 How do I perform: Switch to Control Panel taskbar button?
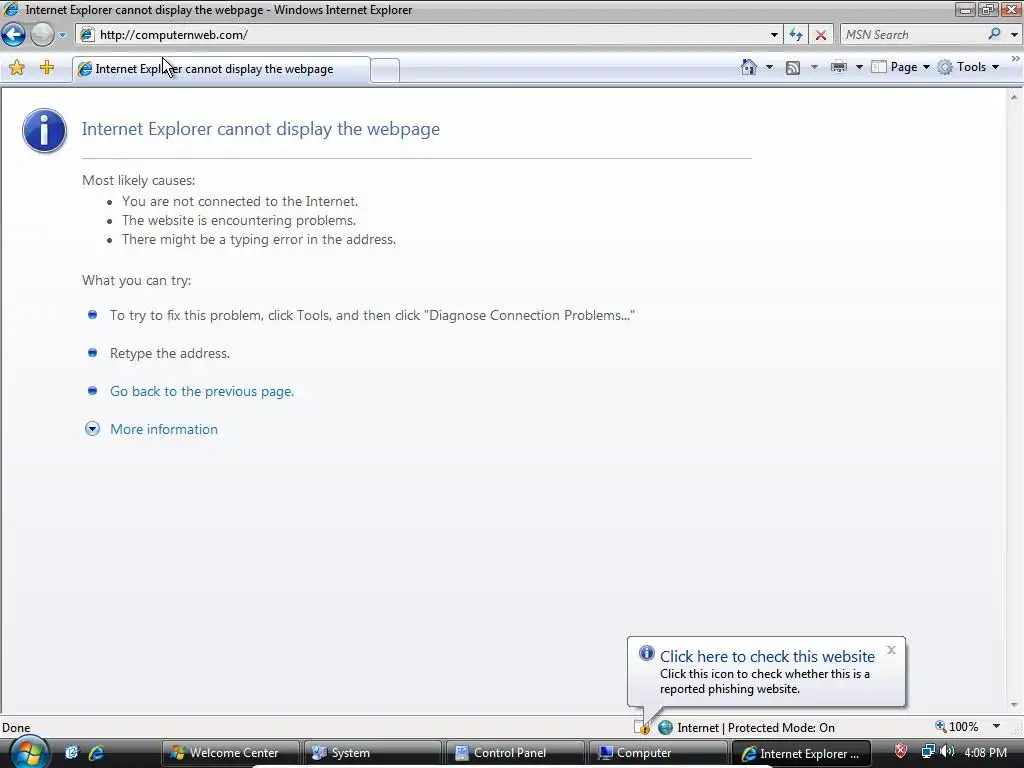(x=515, y=753)
